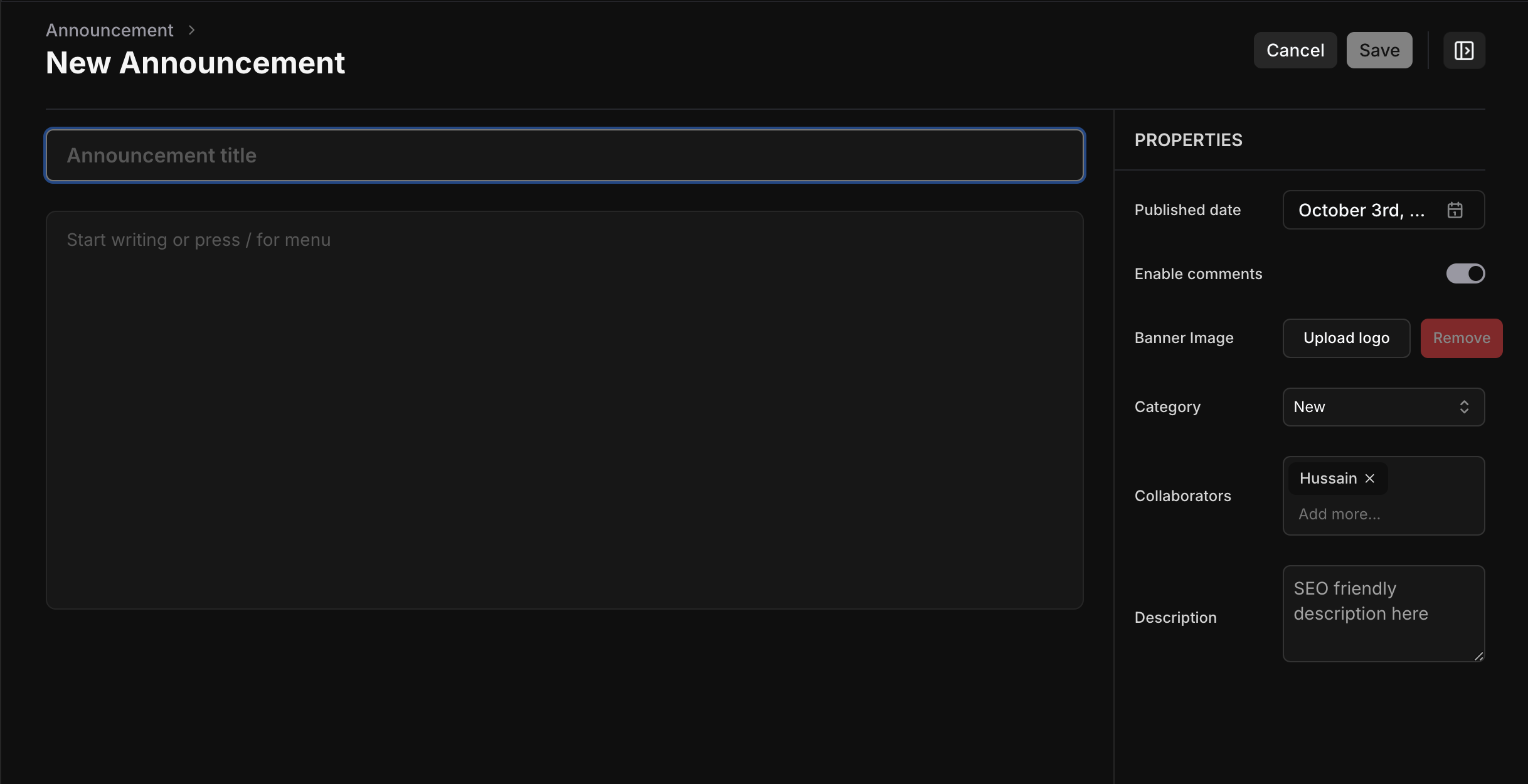
Task: Open the Published date picker field
Action: pyautogui.click(x=1361, y=210)
